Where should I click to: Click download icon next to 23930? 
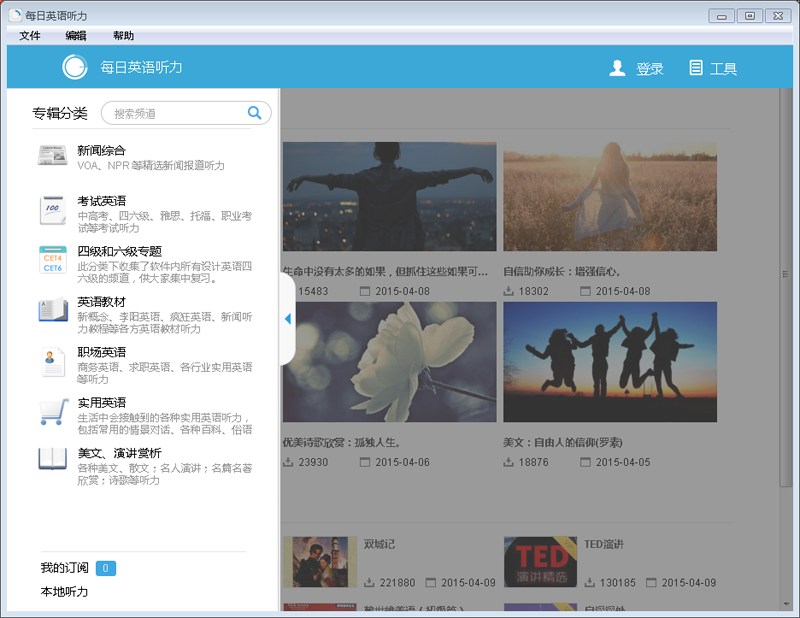tap(288, 462)
